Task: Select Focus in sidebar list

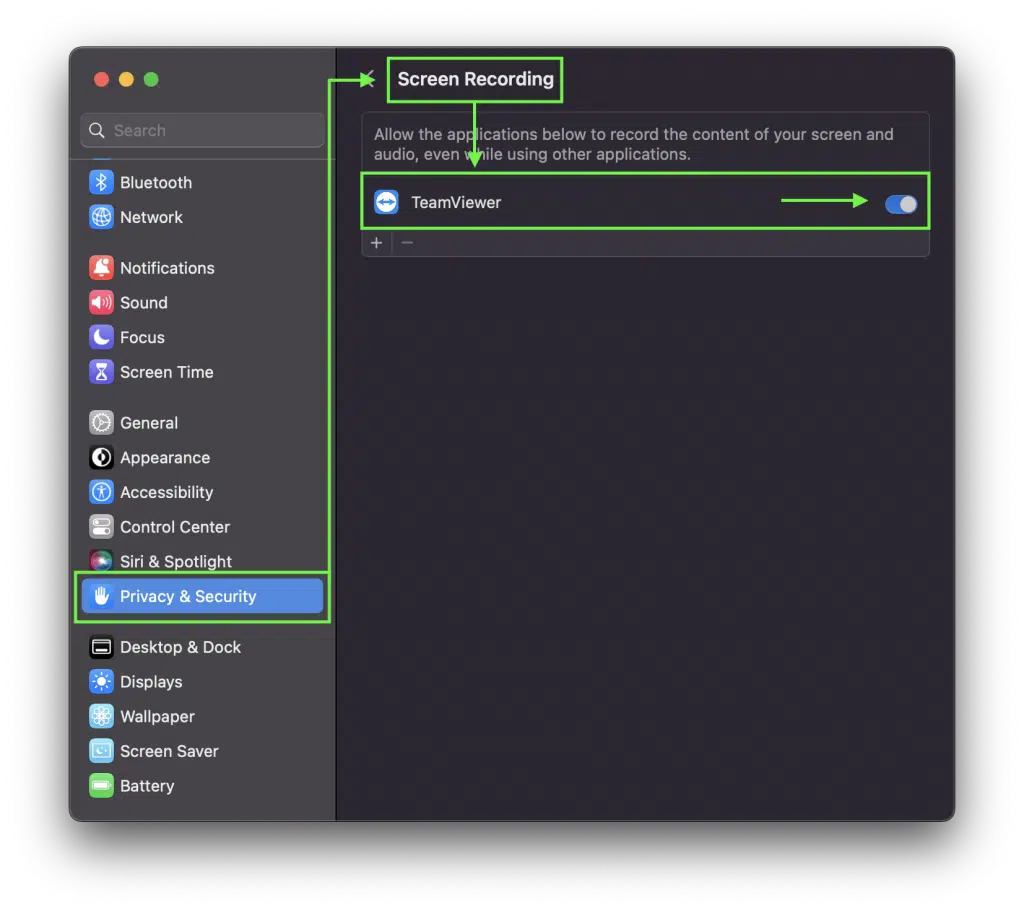Action: (142, 337)
